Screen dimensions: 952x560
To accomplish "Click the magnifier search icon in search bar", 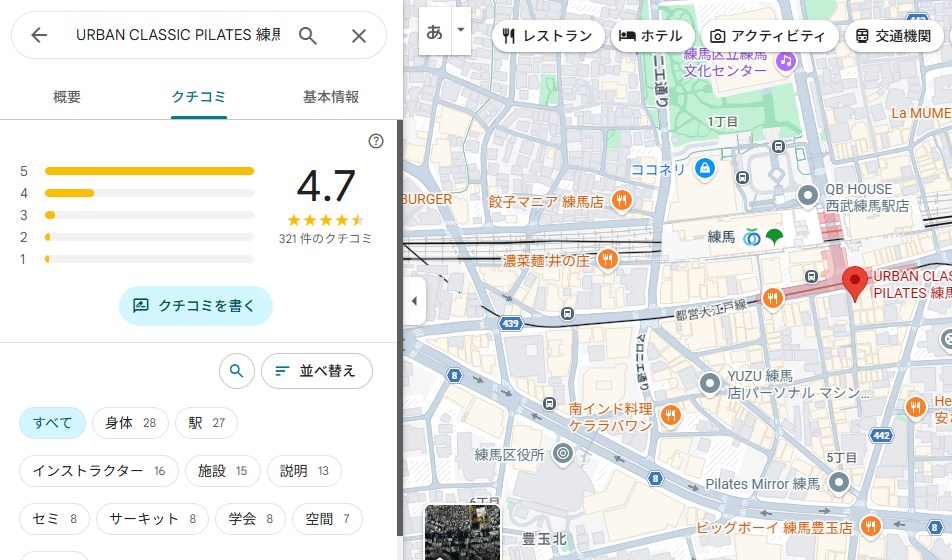I will [308, 36].
